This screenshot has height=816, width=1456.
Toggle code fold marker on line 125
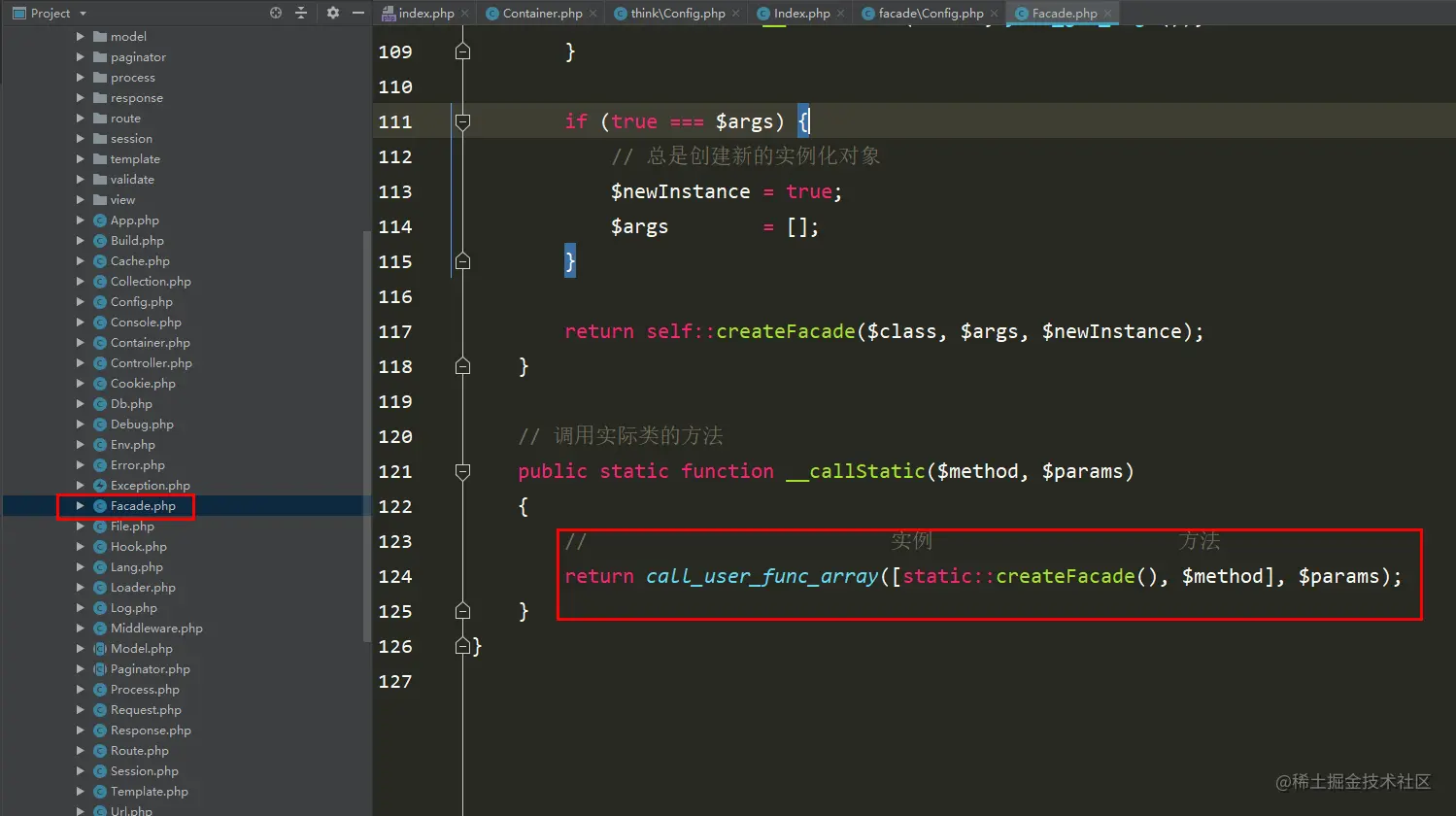click(462, 611)
